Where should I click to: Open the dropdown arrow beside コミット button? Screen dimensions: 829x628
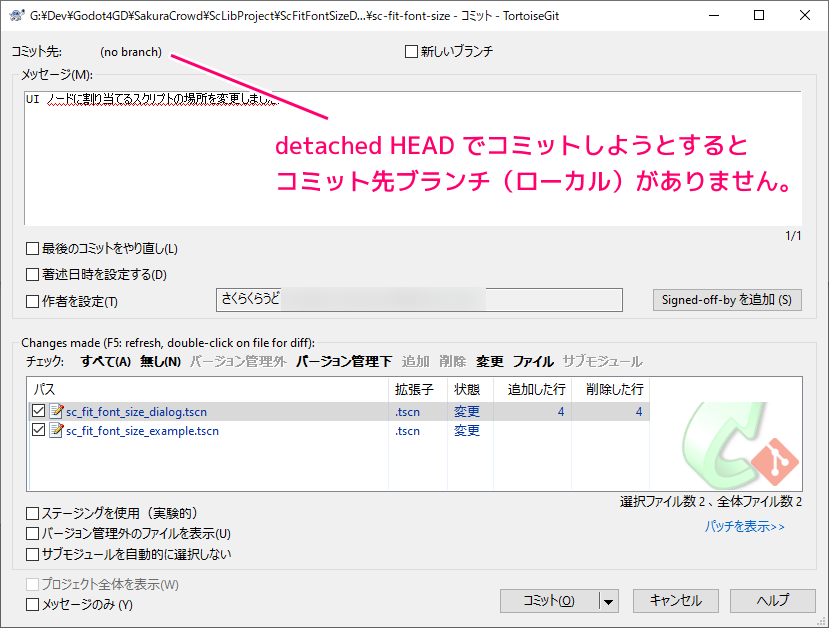coord(608,601)
